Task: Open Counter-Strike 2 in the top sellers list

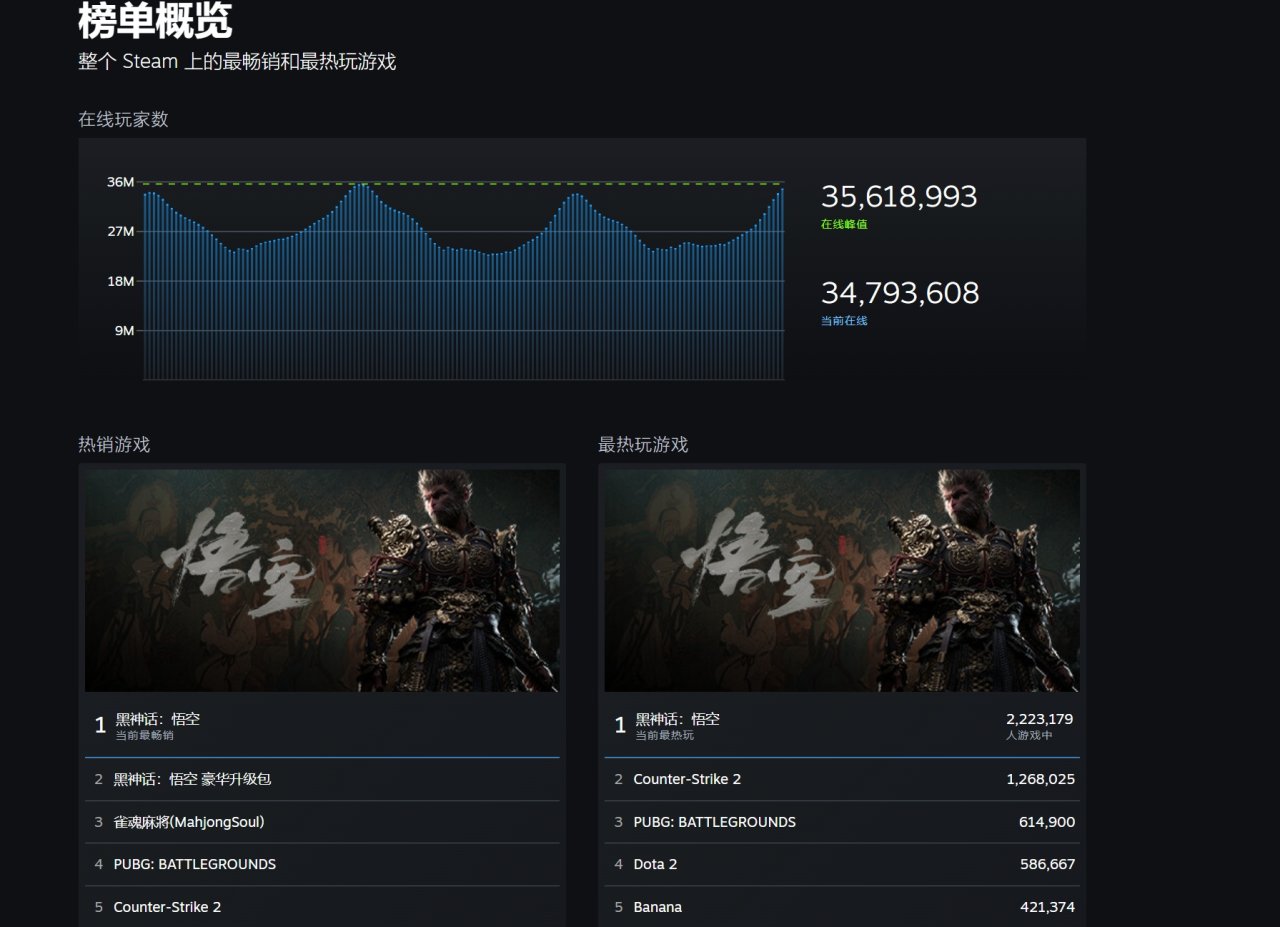Action: click(322, 907)
